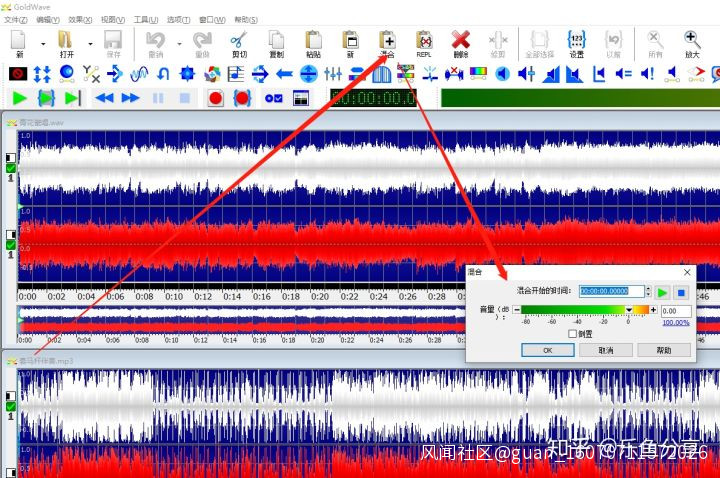Click the scissors Cut (剪切) icon
The image size is (720, 478).
coord(239,43)
